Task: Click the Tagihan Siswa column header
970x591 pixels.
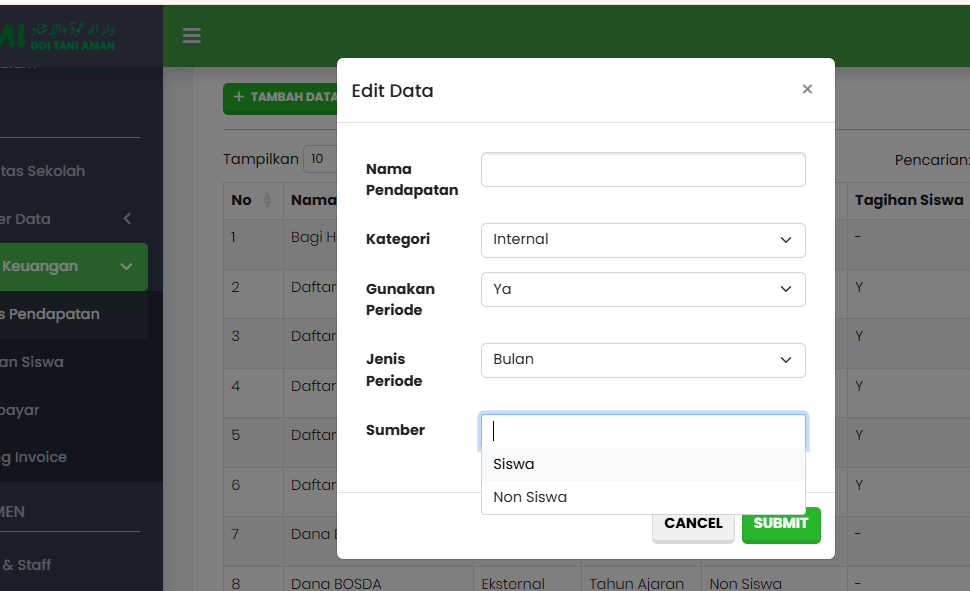Action: pyautogui.click(x=908, y=200)
